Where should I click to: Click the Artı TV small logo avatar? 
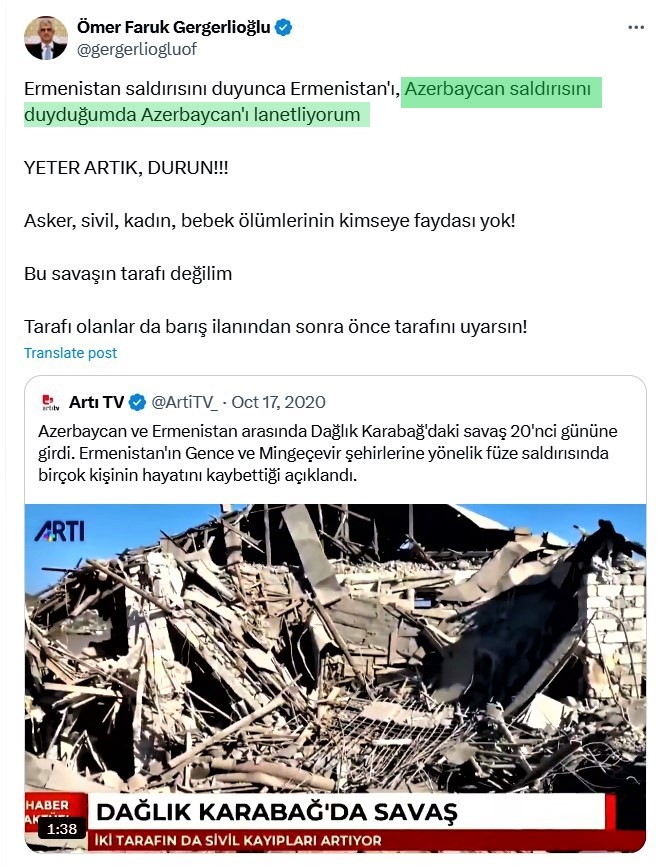[x=51, y=403]
